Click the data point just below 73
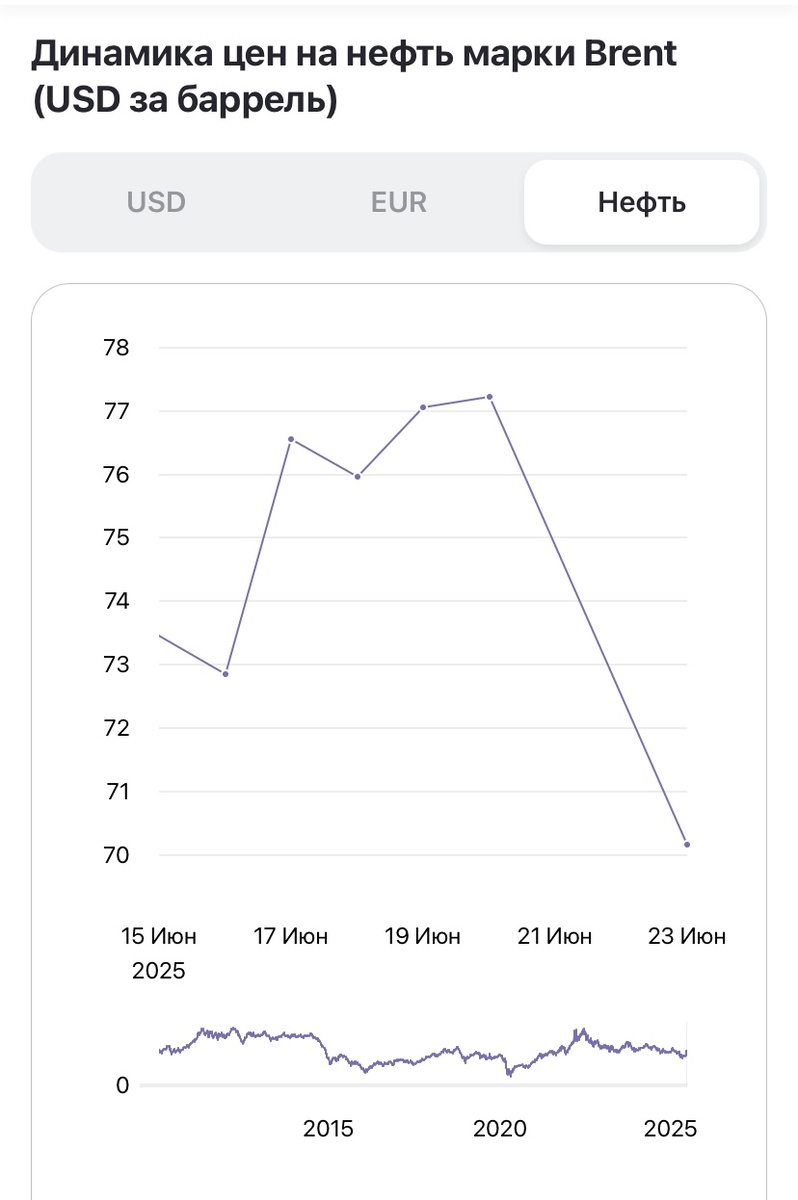798x1200 pixels. pos(226,674)
